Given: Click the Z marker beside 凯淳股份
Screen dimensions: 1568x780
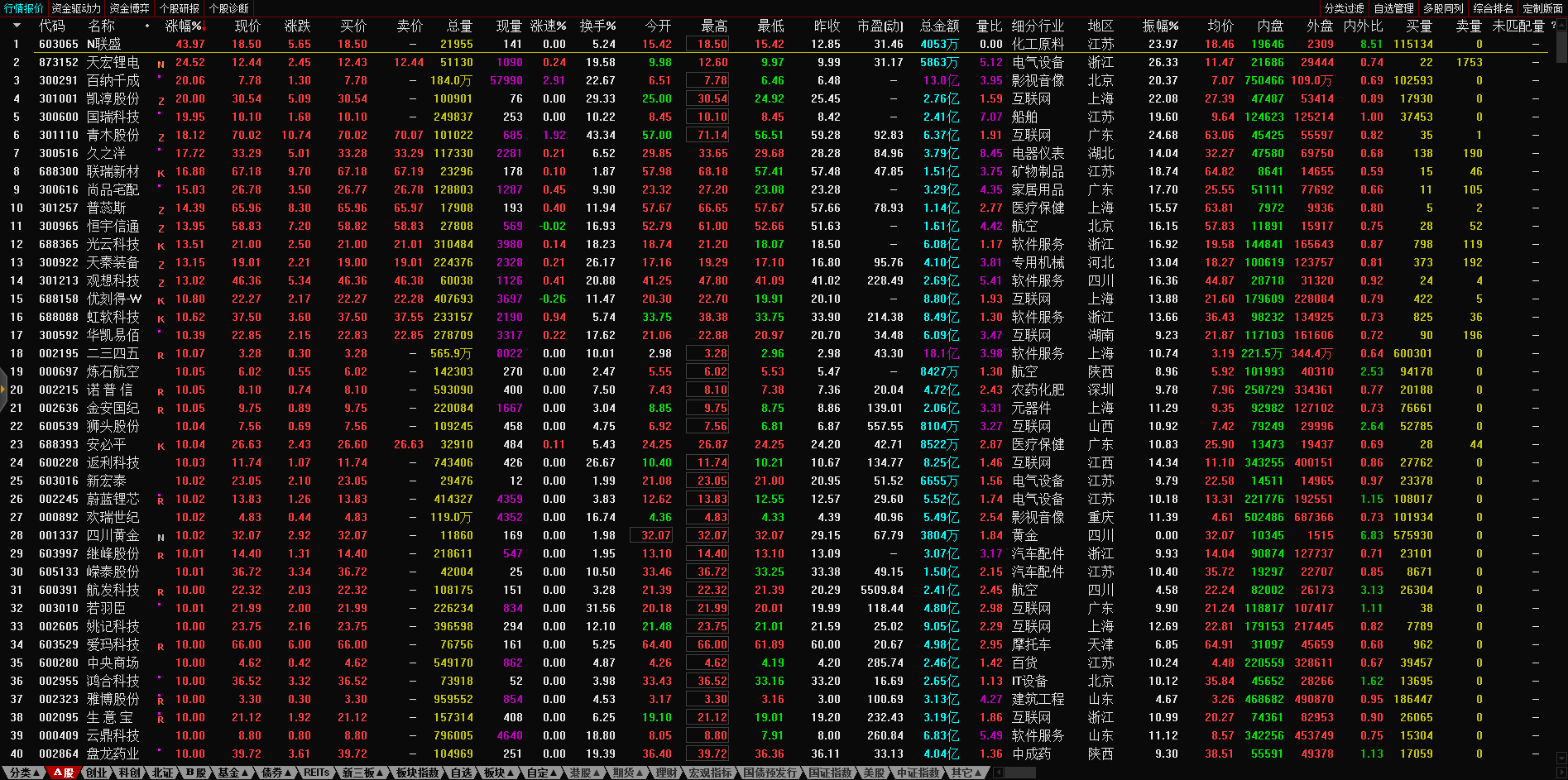Looking at the screenshot, I should point(161,100).
